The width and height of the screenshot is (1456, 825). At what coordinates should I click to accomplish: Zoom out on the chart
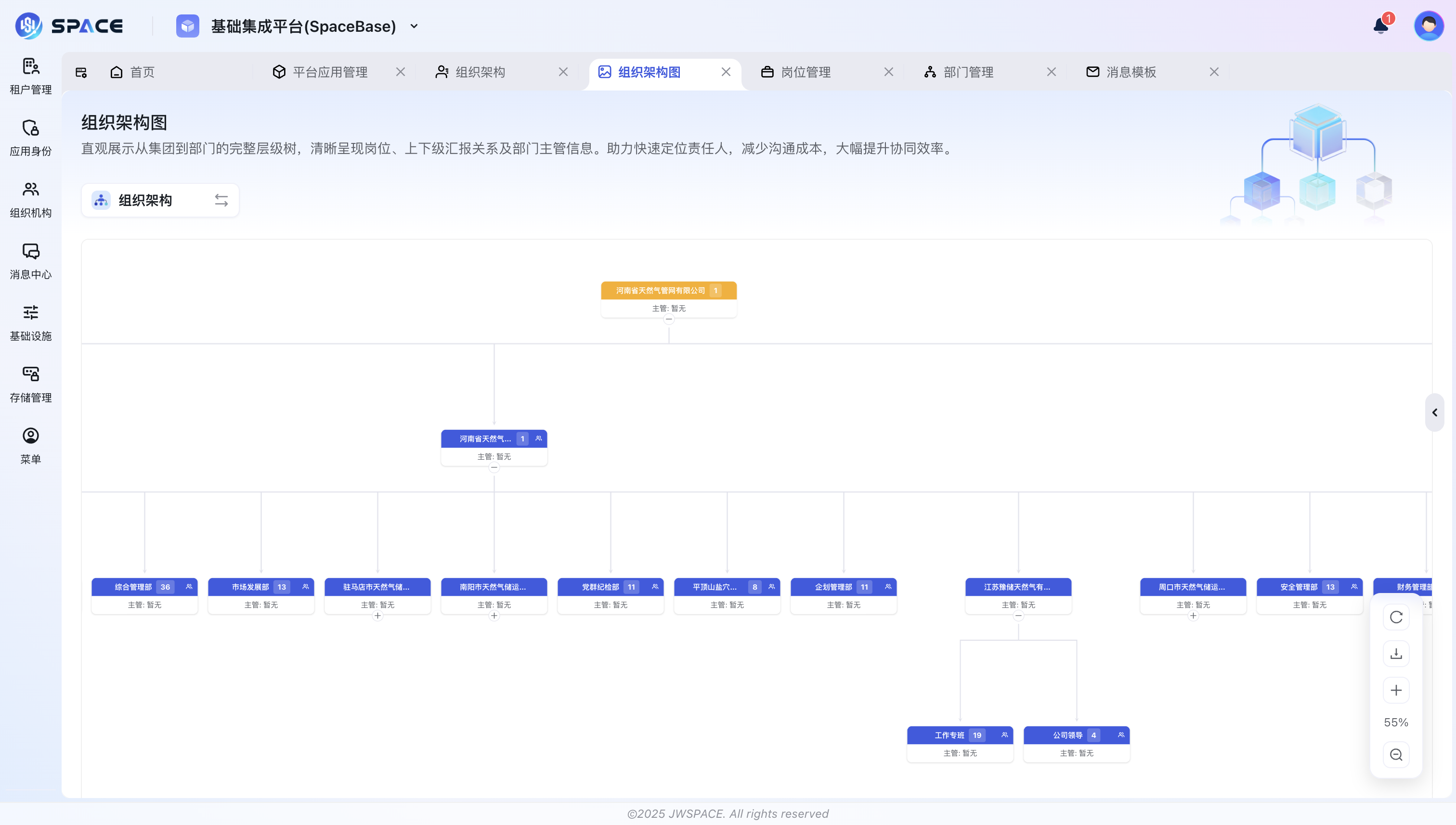[x=1396, y=754]
